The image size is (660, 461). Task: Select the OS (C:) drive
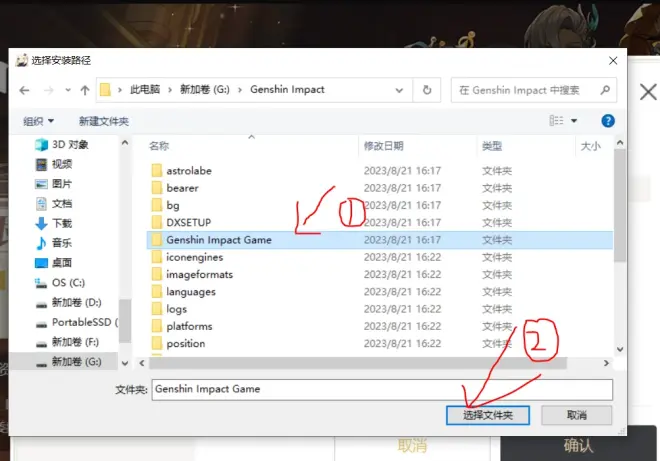pyautogui.click(x=60, y=282)
